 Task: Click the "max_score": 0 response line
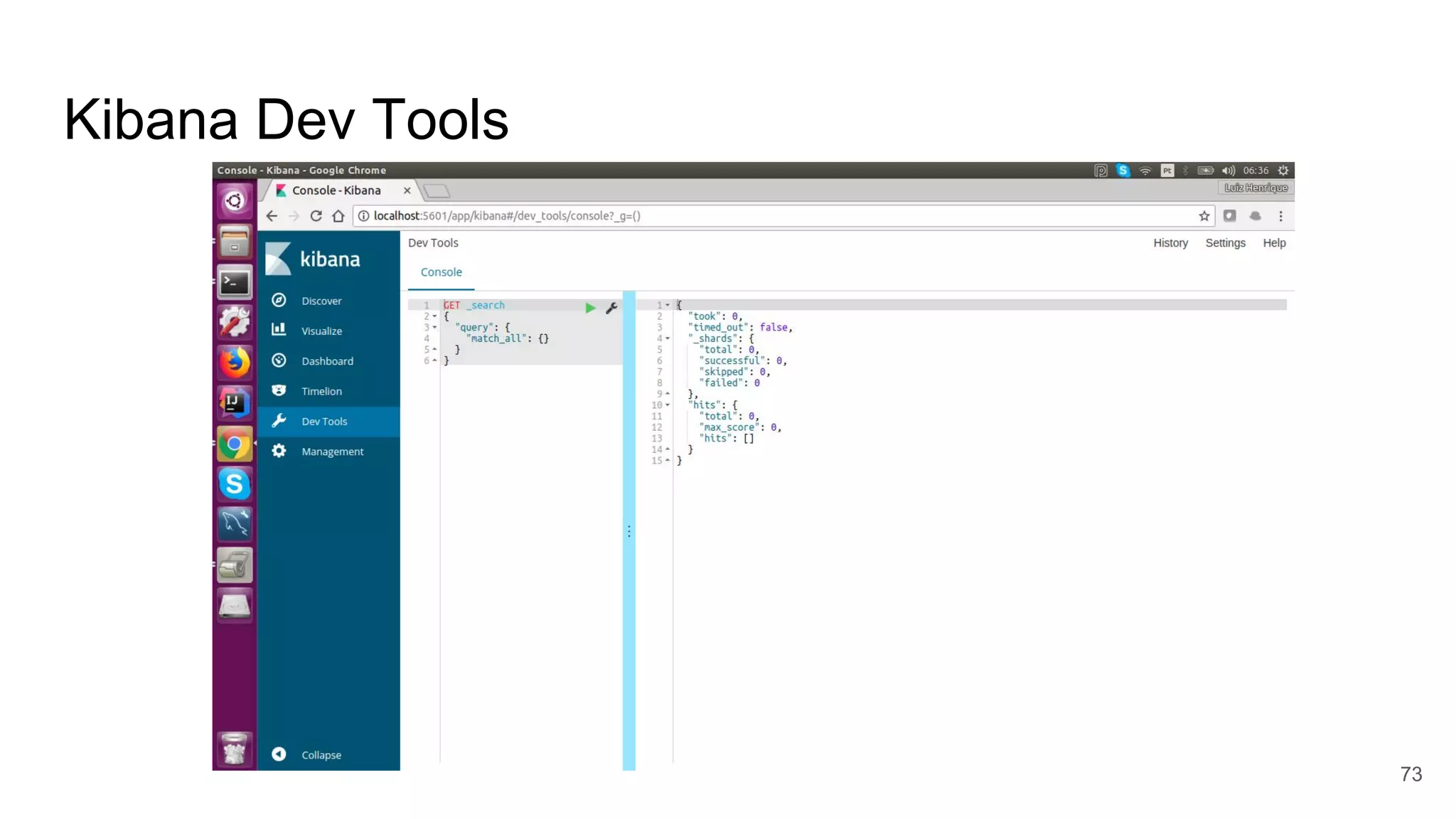(740, 427)
